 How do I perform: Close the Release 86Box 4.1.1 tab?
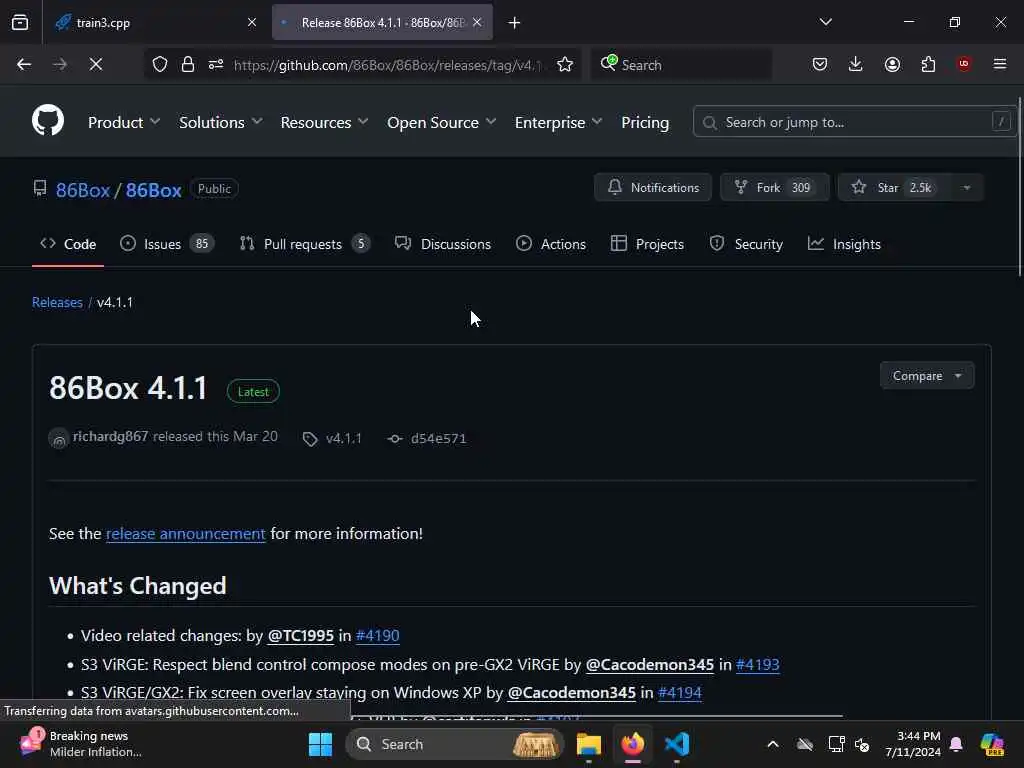coord(477,22)
